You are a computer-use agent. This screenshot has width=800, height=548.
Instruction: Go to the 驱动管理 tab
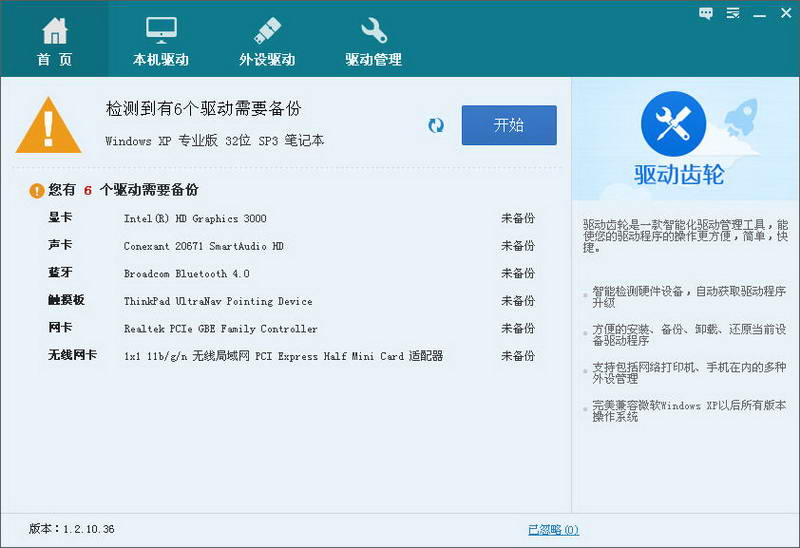[373, 39]
